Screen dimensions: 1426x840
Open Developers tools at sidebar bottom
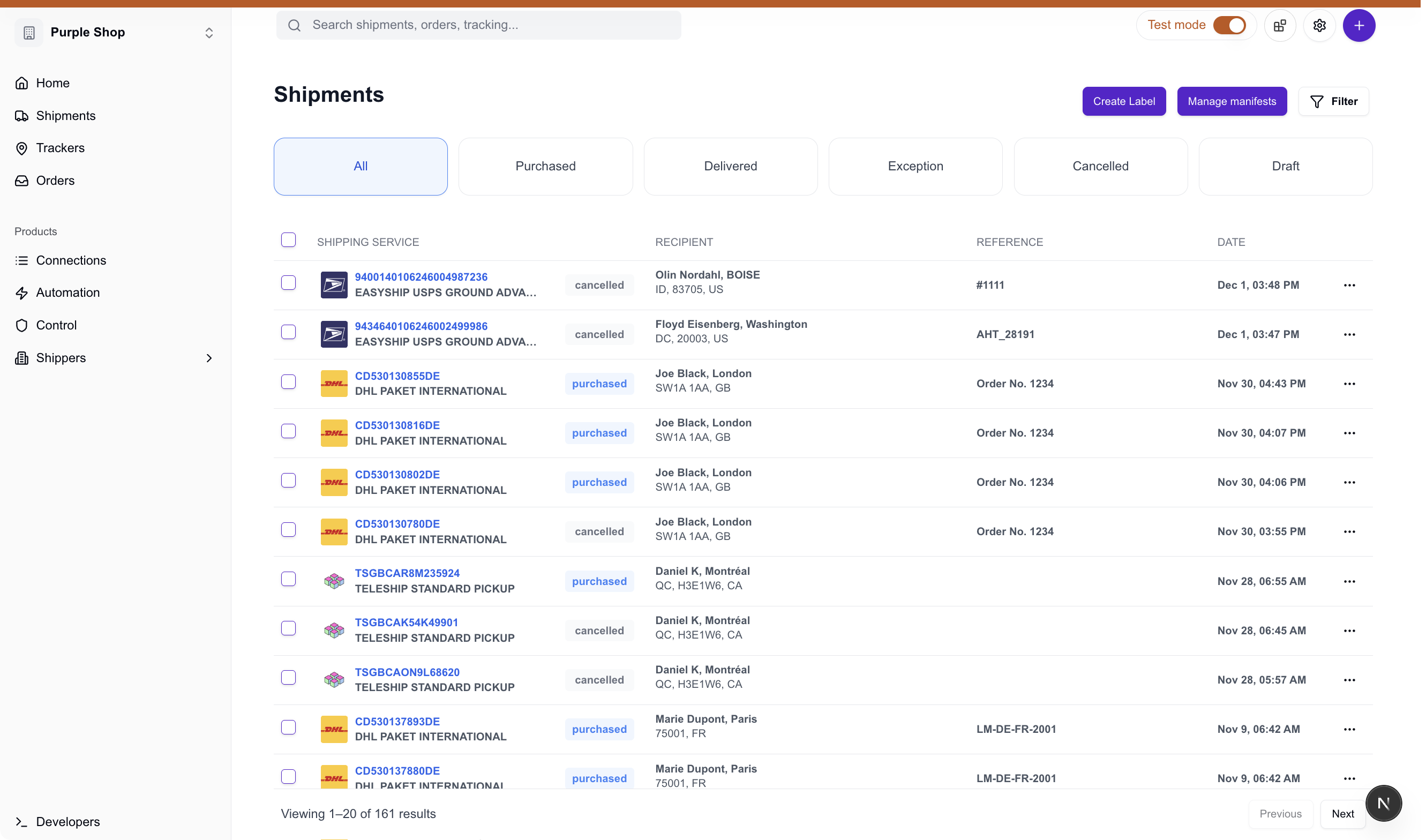click(57, 821)
